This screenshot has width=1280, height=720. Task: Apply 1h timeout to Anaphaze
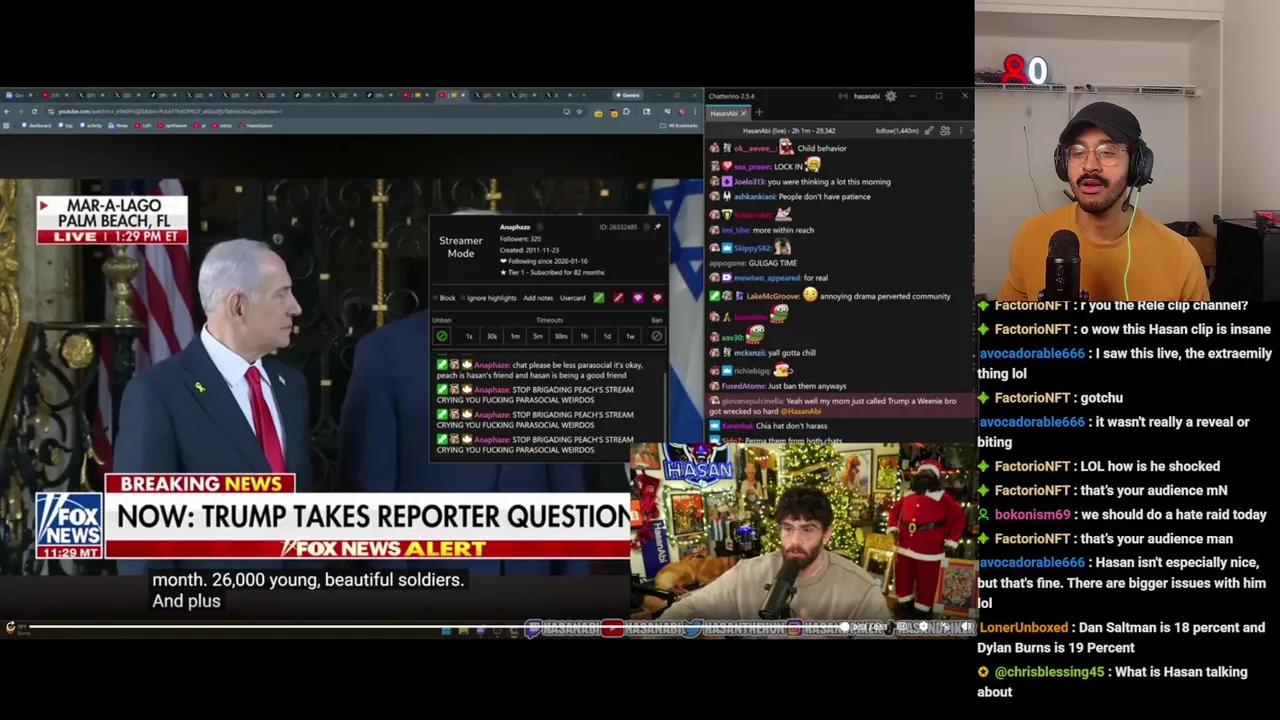[x=584, y=336]
